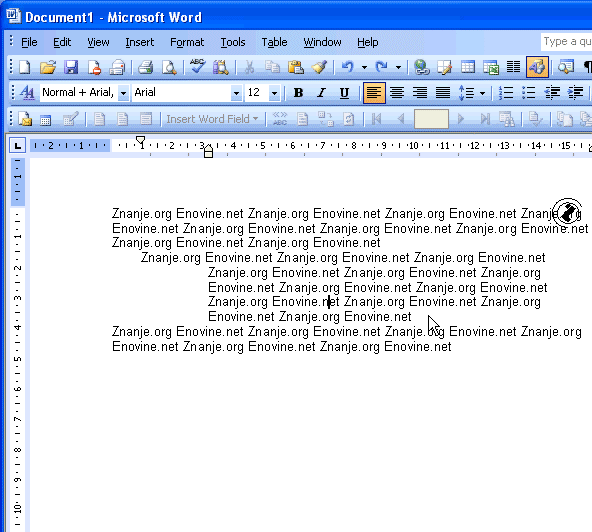Open the Document Map icon
This screenshot has height=532, width=592.
tap(566, 68)
